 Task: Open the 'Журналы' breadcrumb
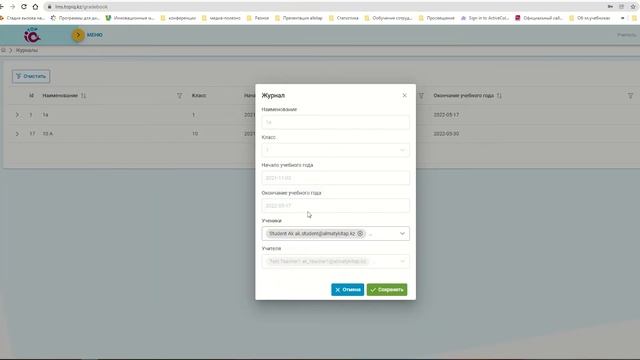pyautogui.click(x=27, y=50)
